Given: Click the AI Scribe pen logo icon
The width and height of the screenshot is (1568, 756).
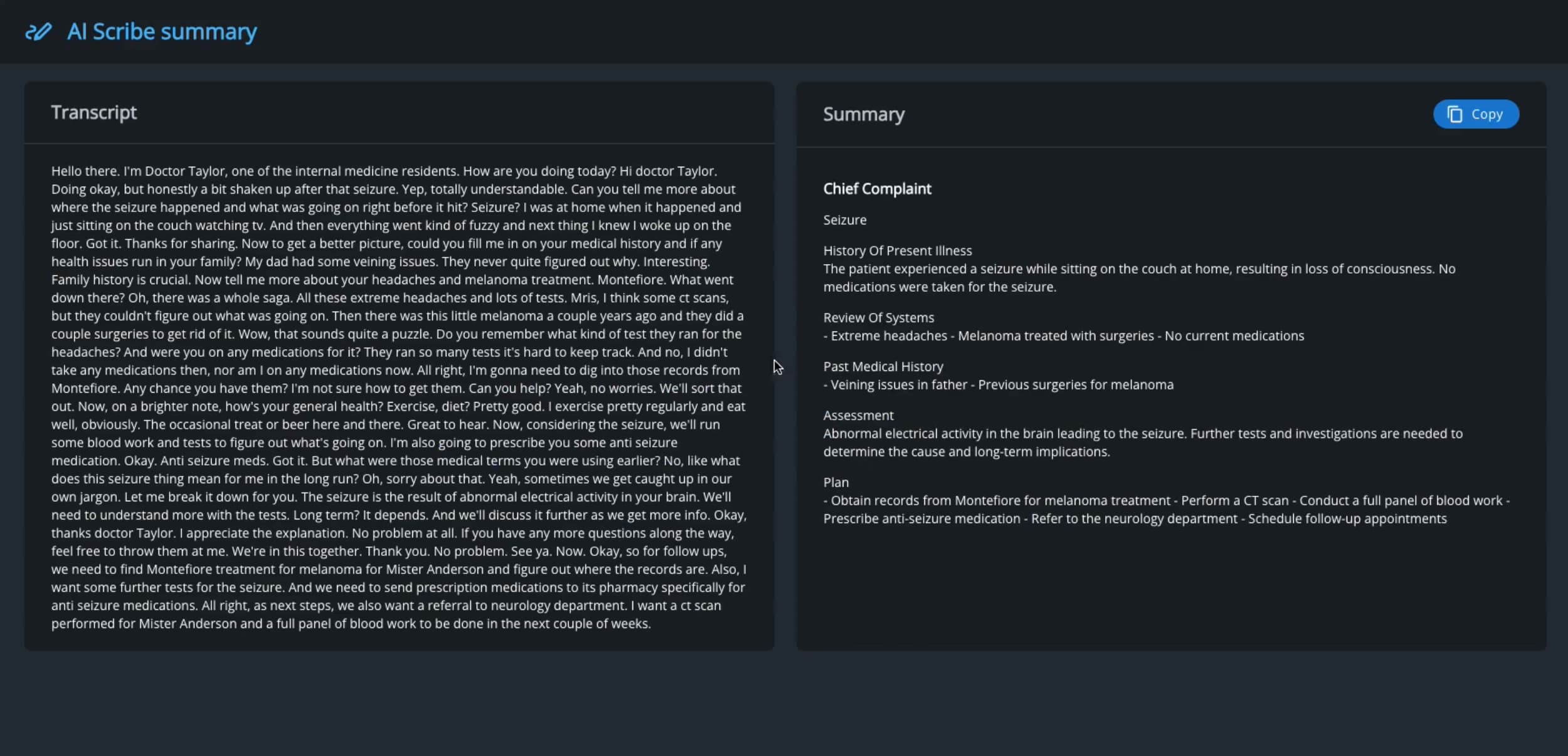Looking at the screenshot, I should [38, 31].
